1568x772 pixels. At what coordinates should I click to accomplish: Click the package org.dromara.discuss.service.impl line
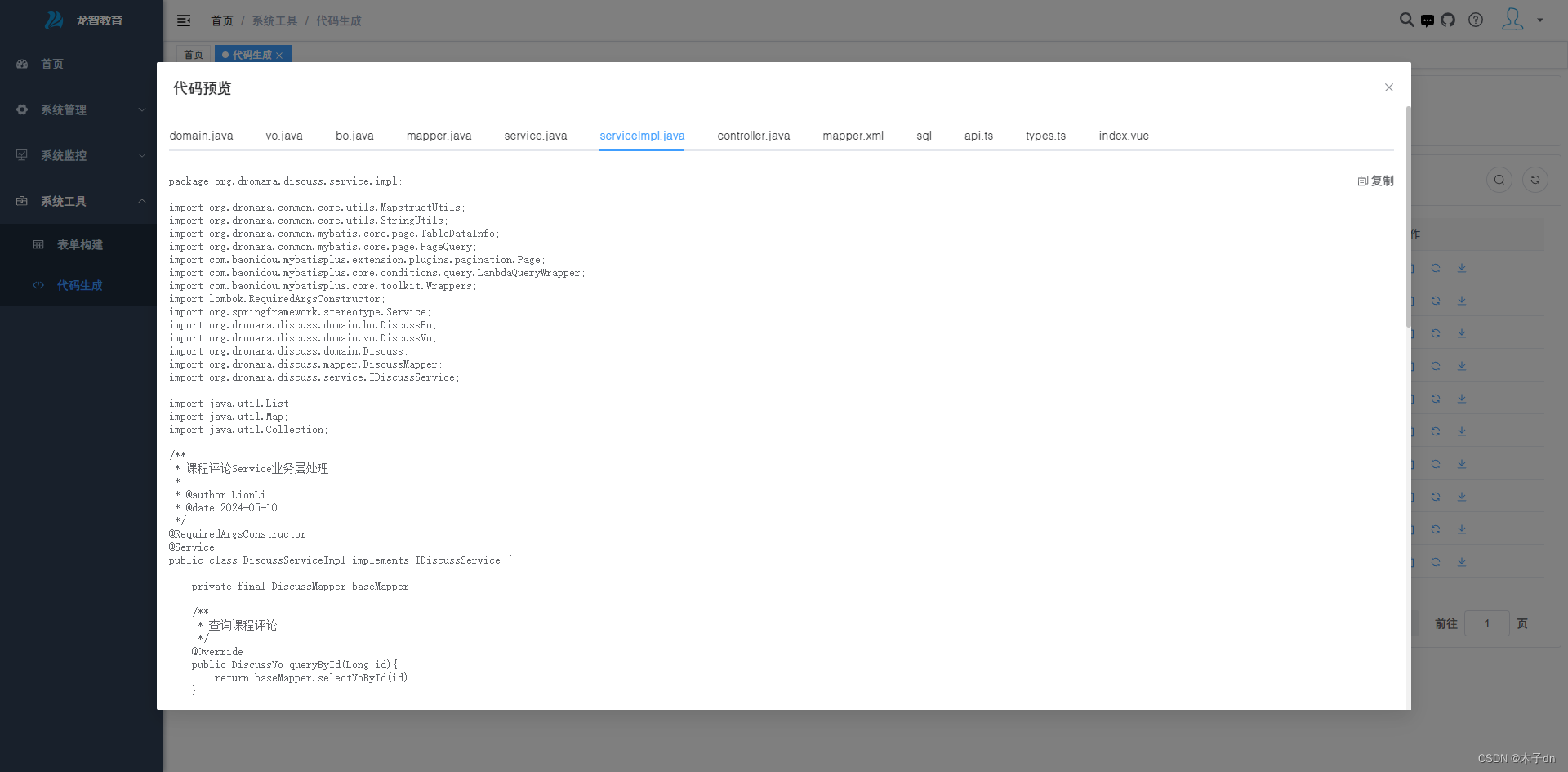point(286,181)
